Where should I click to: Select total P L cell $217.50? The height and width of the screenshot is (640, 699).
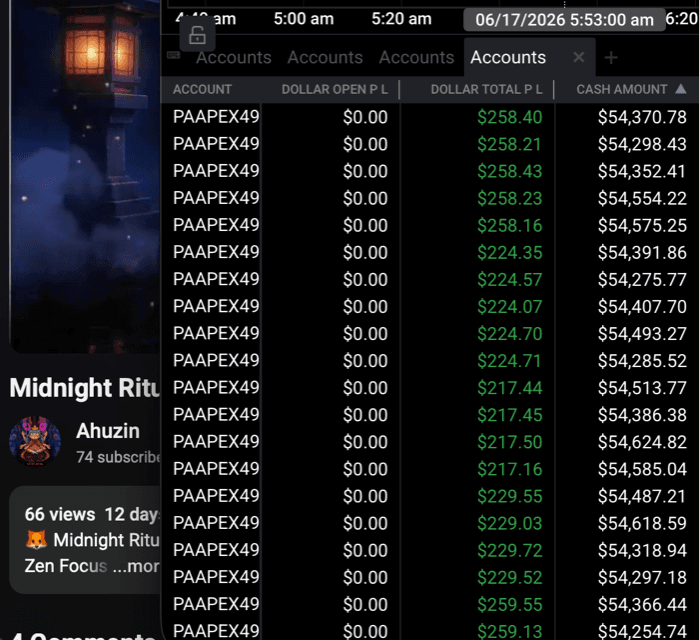[510, 442]
